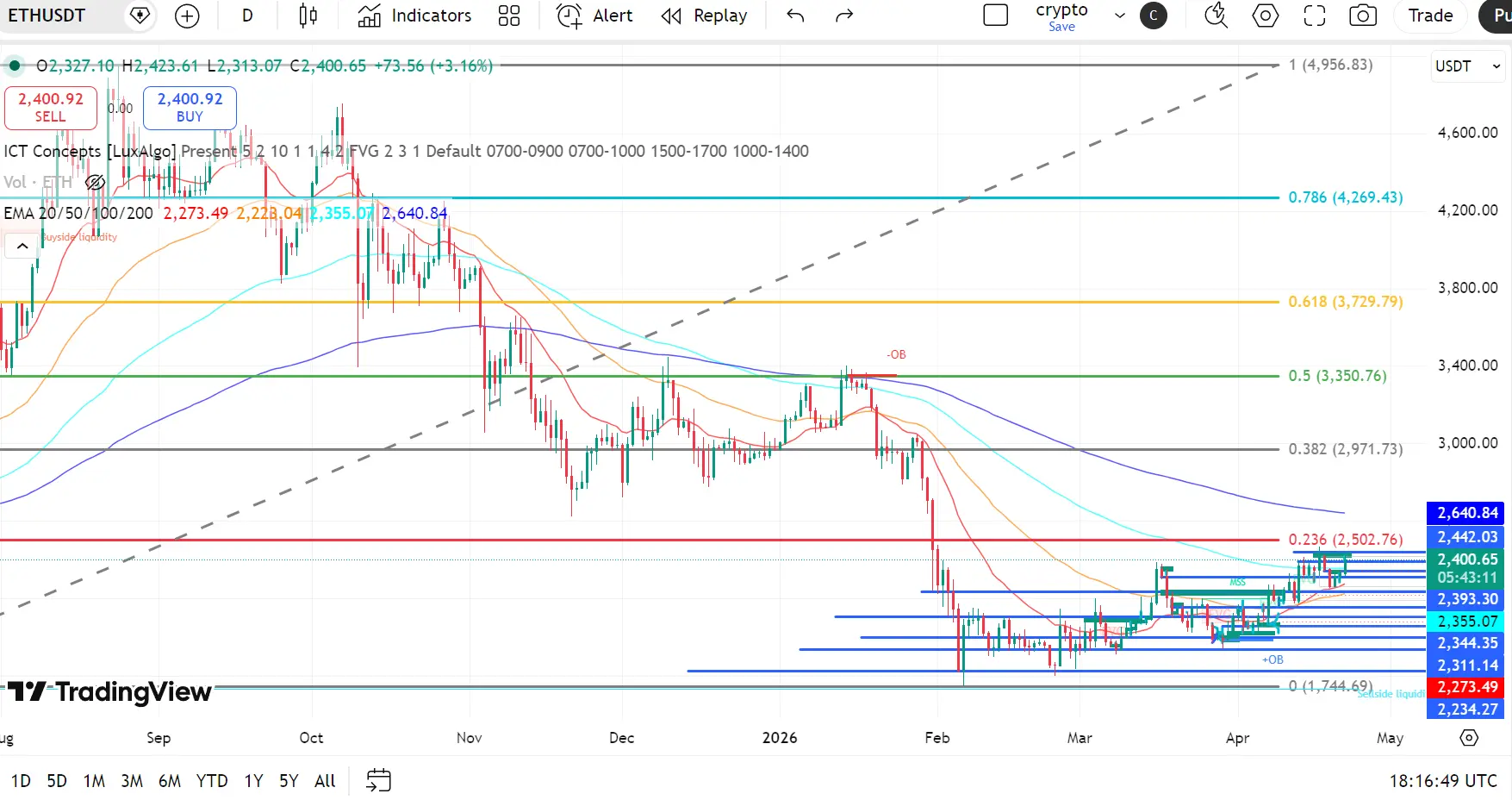Image resolution: width=1512 pixels, height=800 pixels.
Task: Click the +OB order block label
Action: [1272, 659]
